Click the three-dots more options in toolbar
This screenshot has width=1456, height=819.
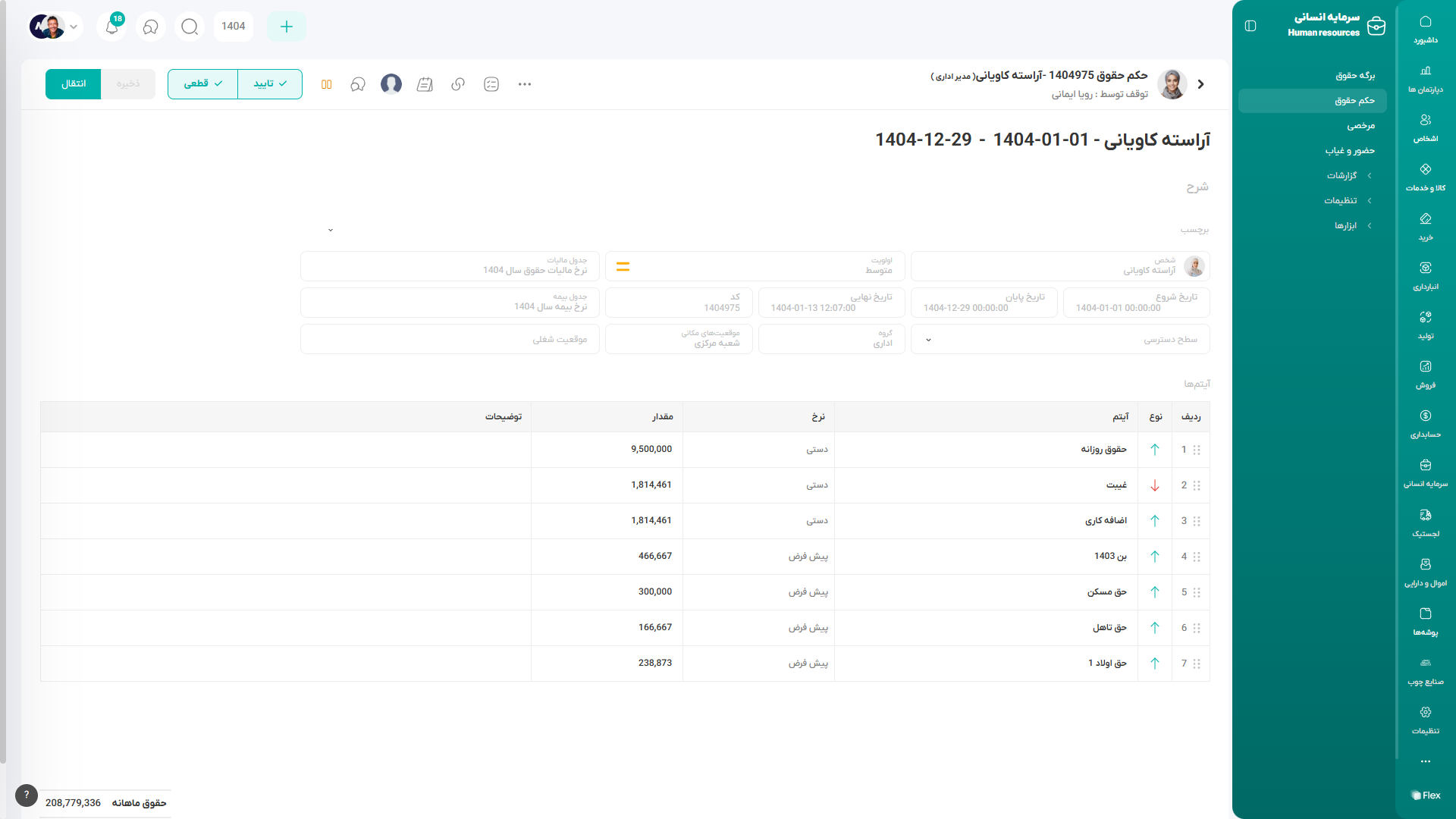click(525, 84)
